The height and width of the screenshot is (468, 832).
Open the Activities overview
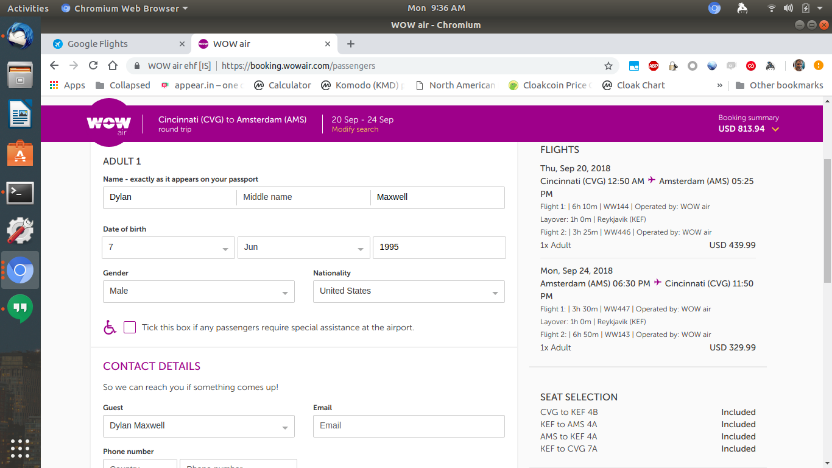(28, 8)
